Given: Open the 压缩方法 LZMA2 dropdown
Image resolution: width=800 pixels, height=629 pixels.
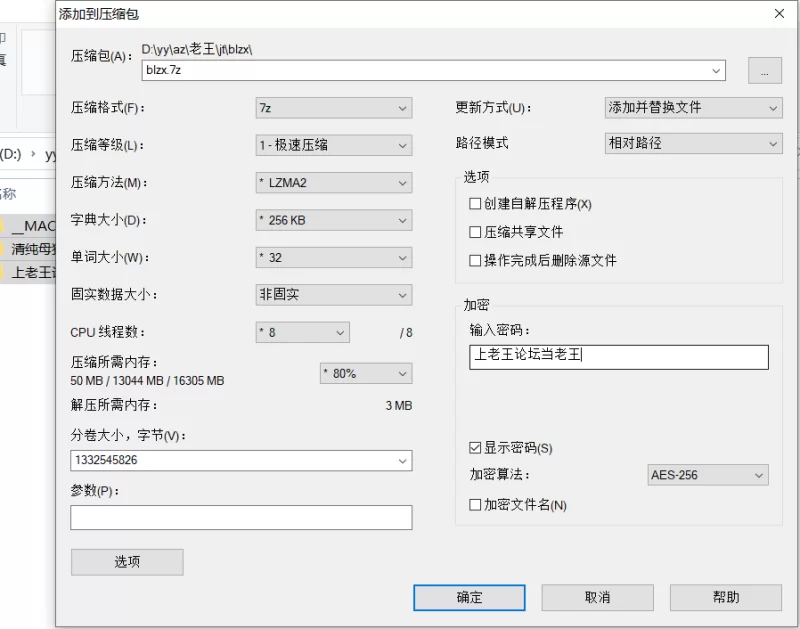Looking at the screenshot, I should click(x=334, y=183).
